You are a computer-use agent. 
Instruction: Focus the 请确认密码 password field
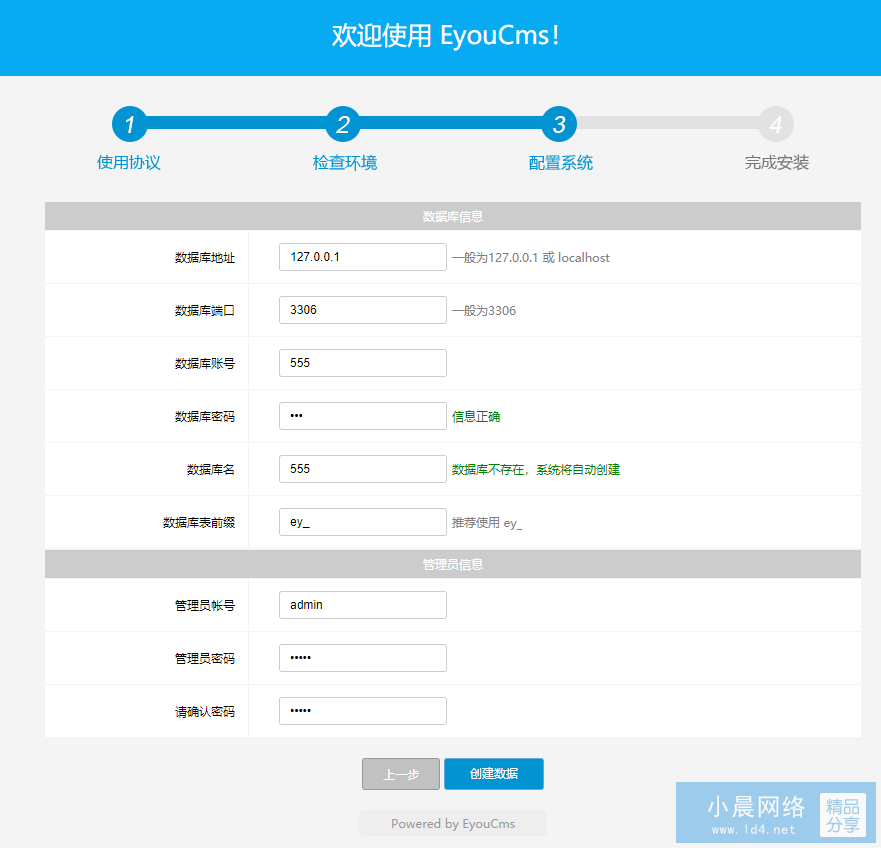coord(363,711)
